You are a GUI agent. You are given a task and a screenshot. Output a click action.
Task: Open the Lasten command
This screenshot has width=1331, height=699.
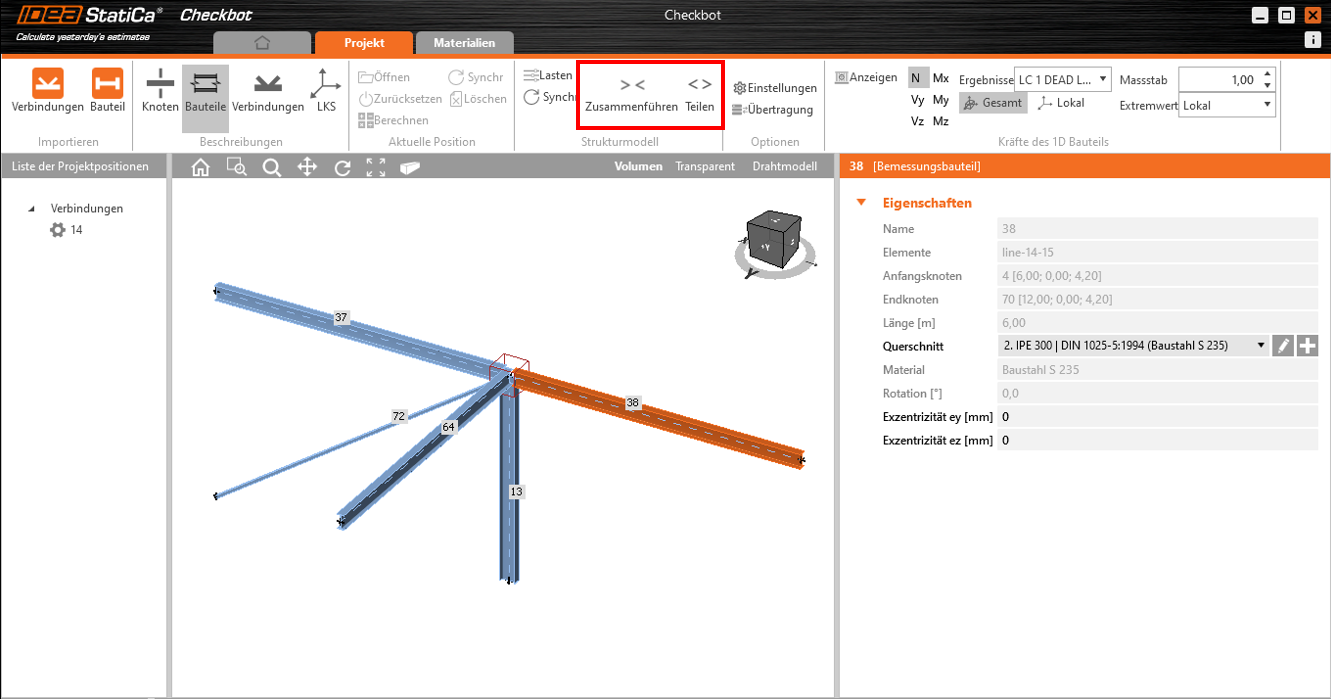548,75
